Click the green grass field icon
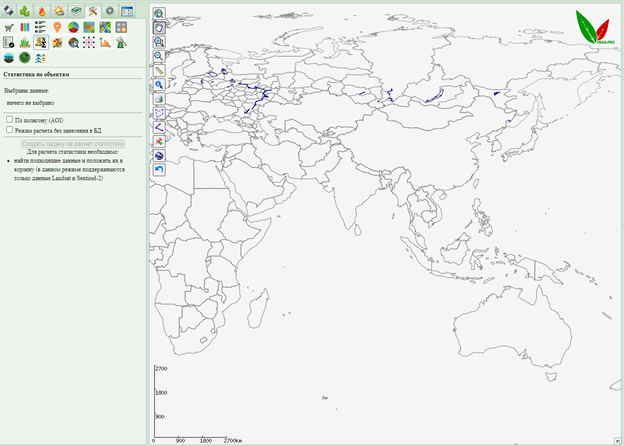 (x=25, y=42)
